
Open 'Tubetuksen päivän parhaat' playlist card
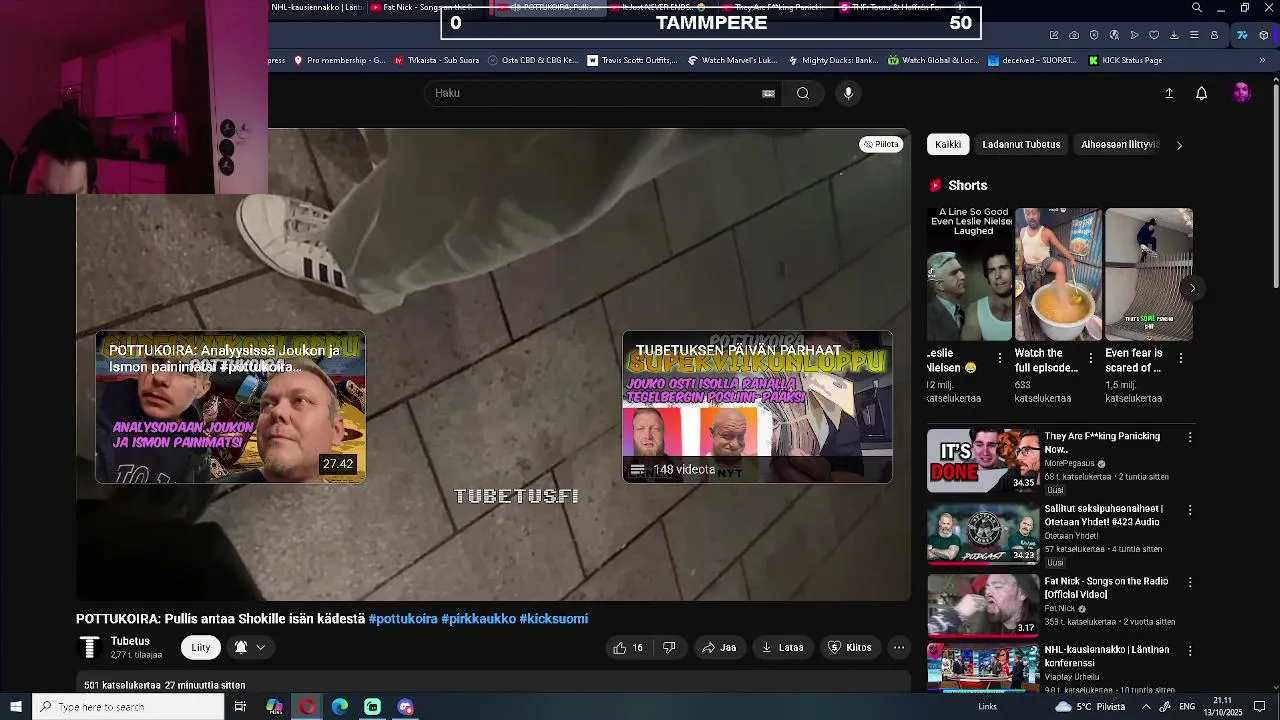pyautogui.click(x=757, y=407)
